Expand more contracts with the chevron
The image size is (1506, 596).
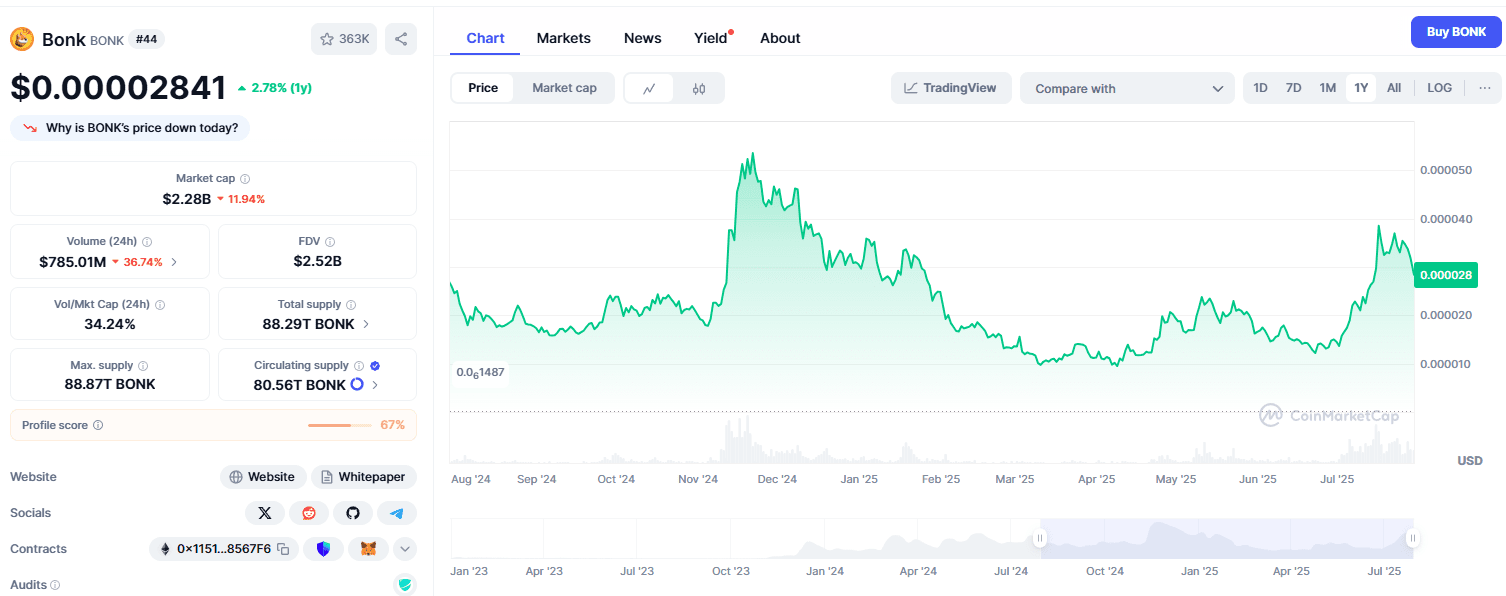tap(405, 549)
